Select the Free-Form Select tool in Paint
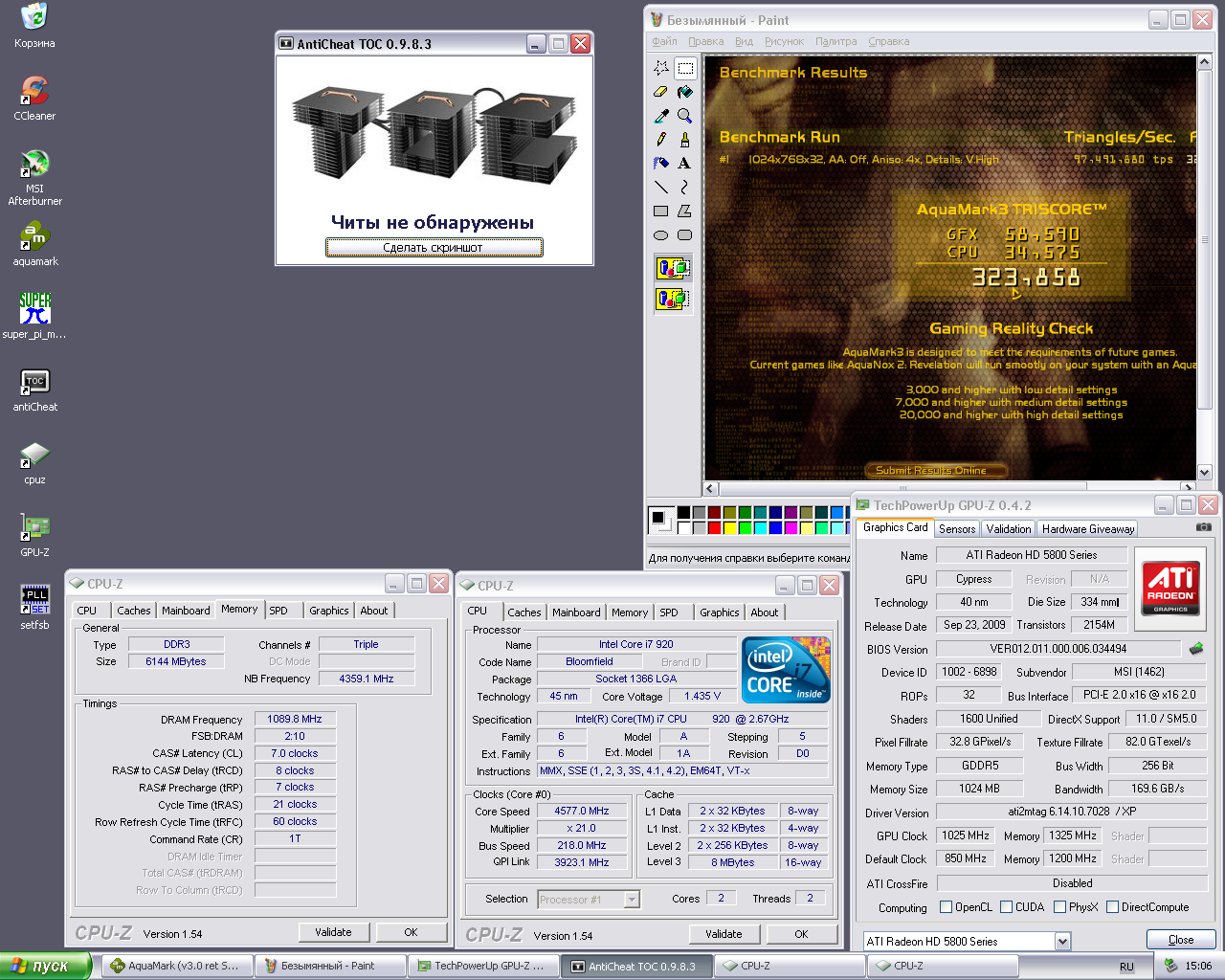1225x980 pixels. point(661,68)
